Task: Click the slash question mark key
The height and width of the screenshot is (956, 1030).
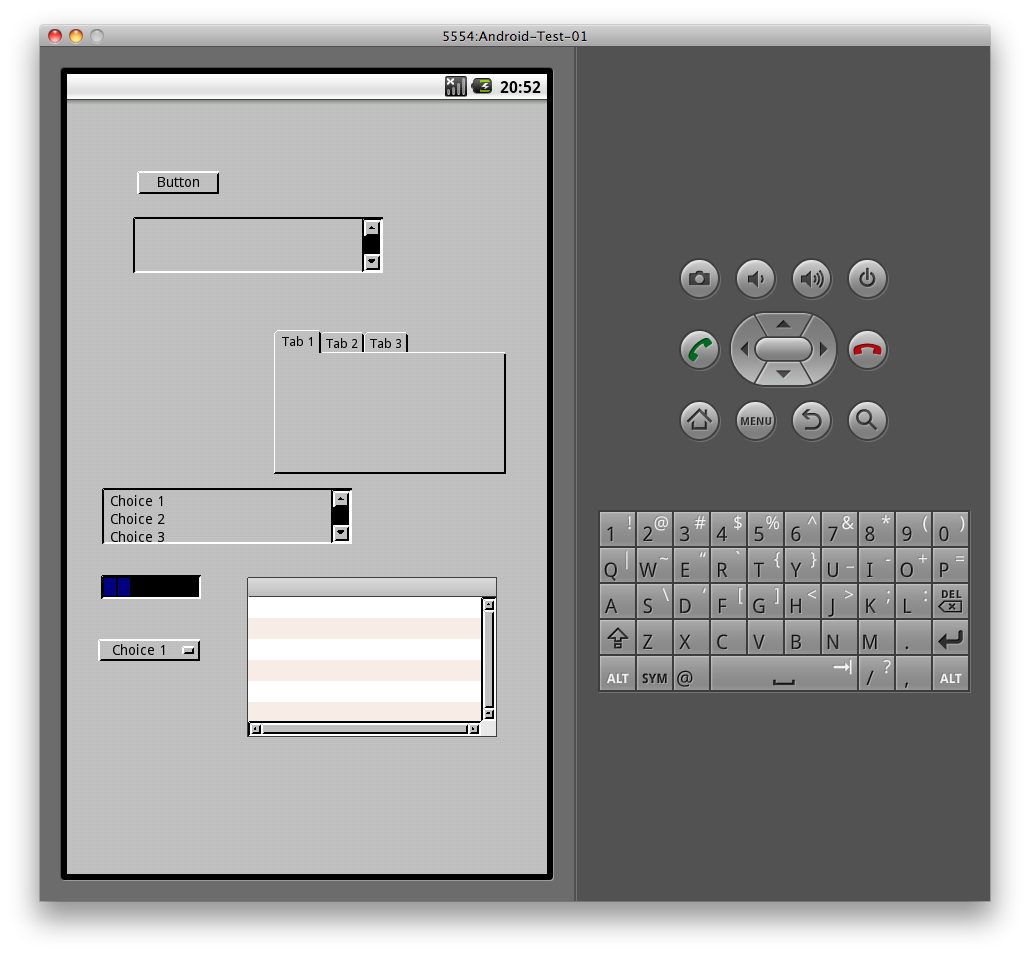Action: 876,675
